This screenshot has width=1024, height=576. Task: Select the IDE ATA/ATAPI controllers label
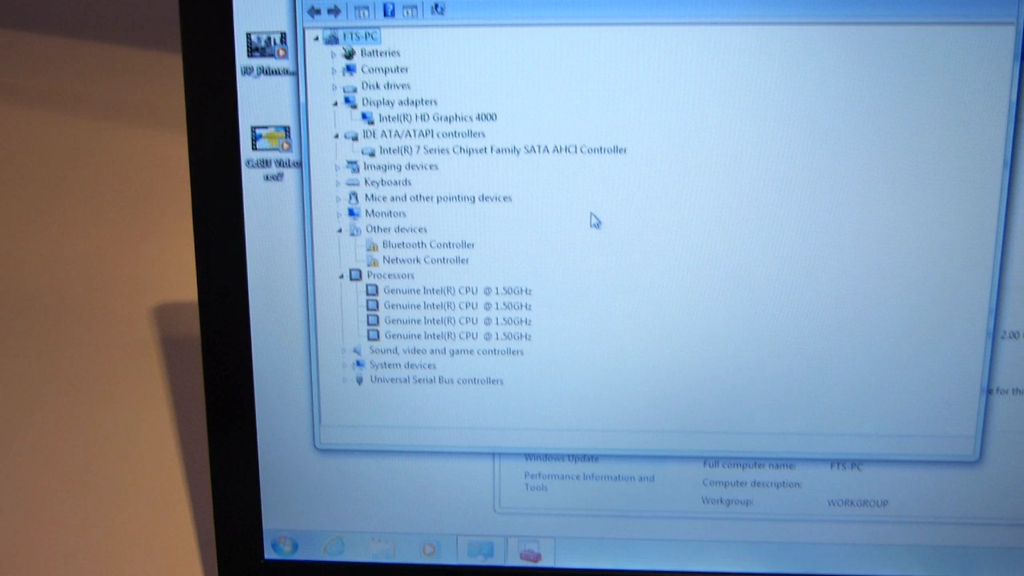424,134
